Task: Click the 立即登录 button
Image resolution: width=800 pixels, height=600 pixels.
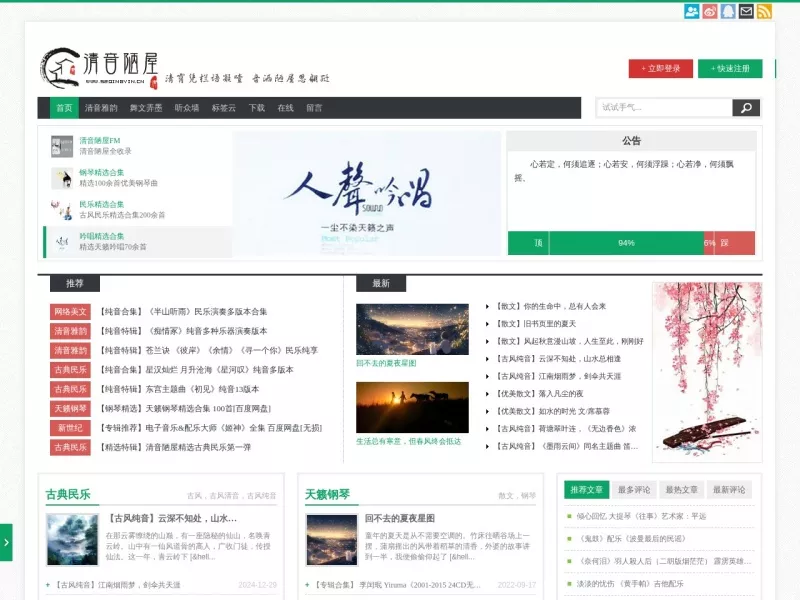Action: pos(661,68)
